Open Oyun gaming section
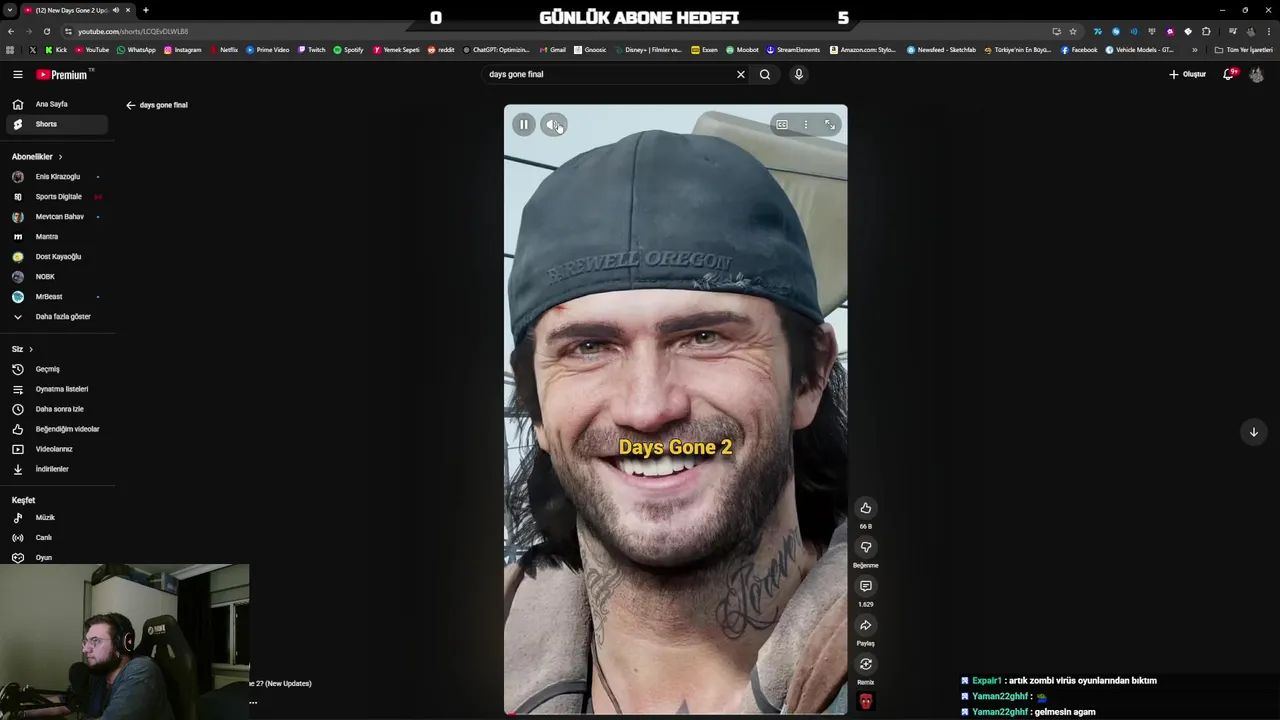The width and height of the screenshot is (1280, 720). (x=55, y=558)
